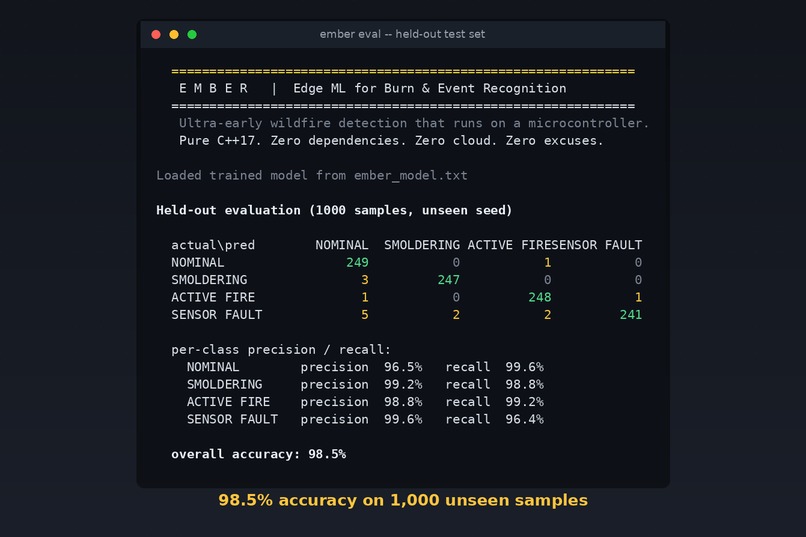Click SMOLDERING recall value 98.8%
Viewport: 806px width, 537px height.
[x=524, y=385]
